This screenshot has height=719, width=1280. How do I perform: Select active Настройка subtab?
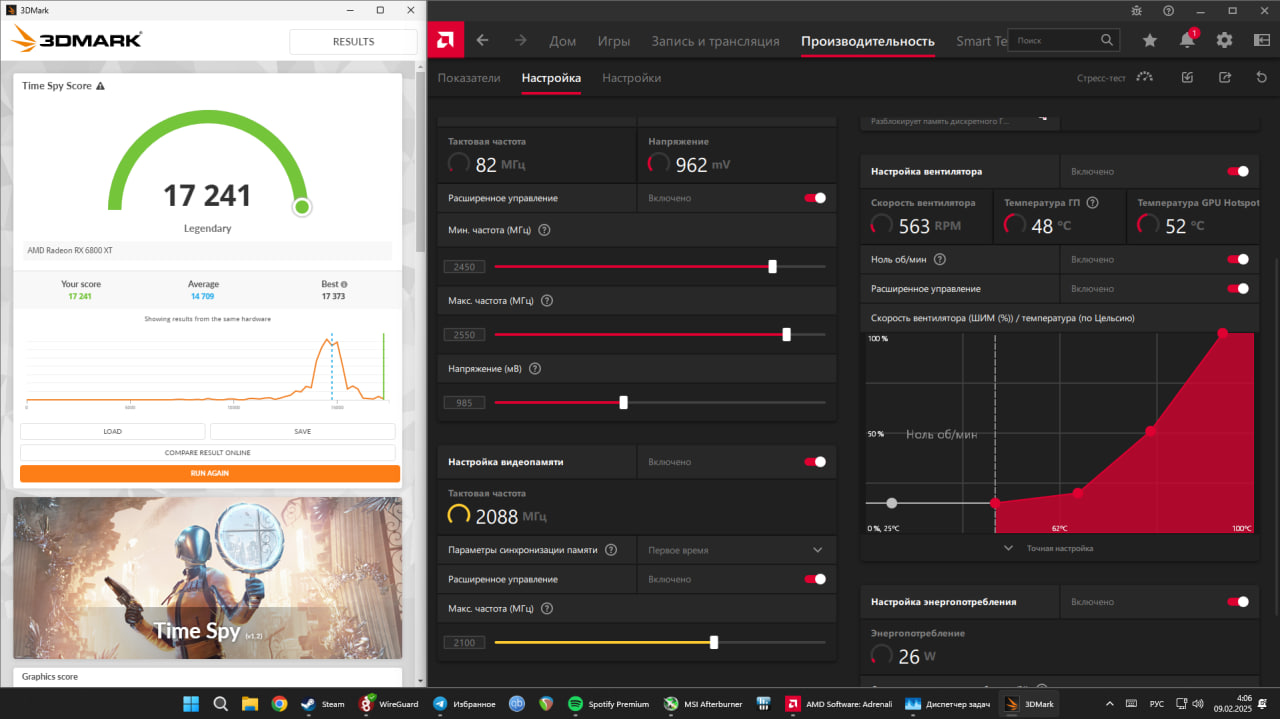click(x=551, y=78)
